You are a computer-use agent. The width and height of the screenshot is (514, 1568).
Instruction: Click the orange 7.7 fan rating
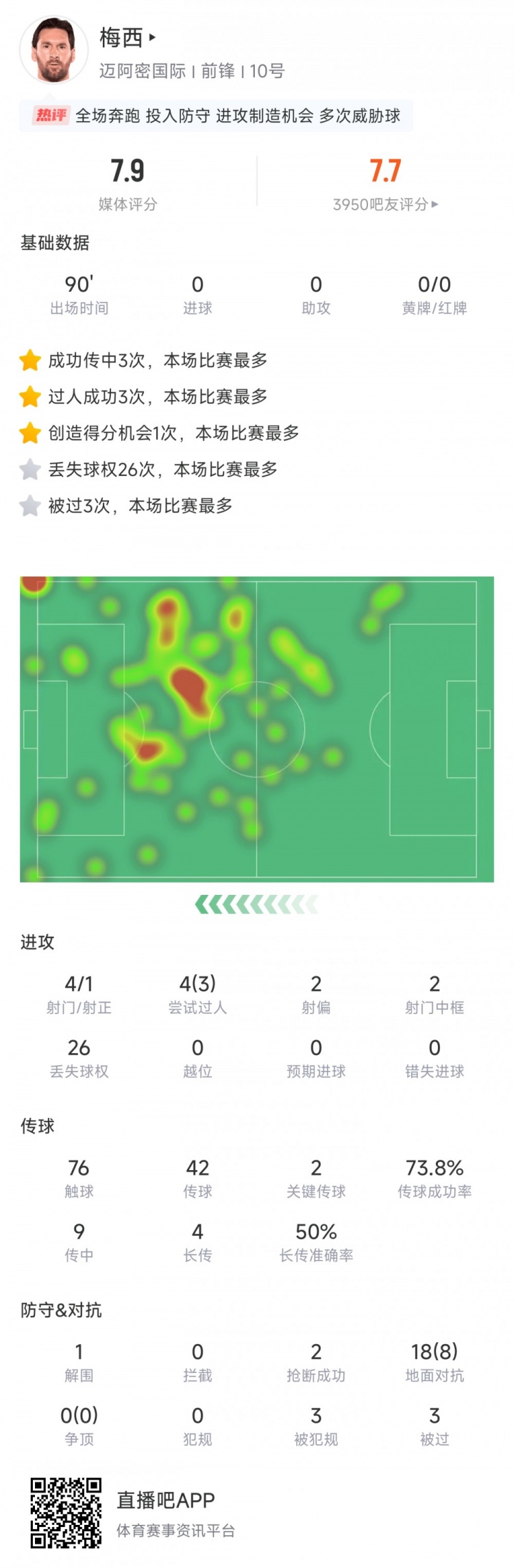[x=385, y=171]
